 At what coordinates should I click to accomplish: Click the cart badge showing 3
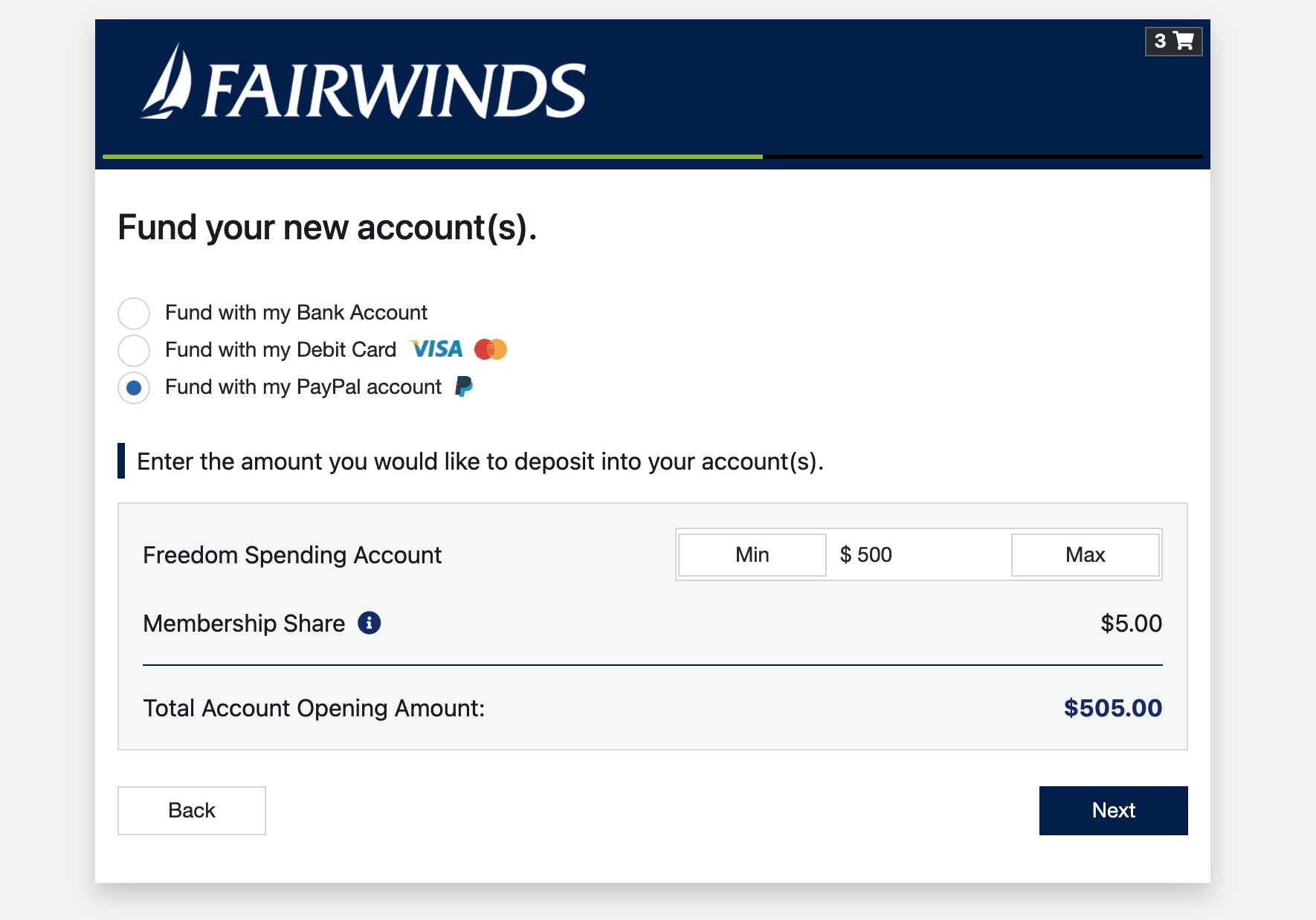point(1159,42)
